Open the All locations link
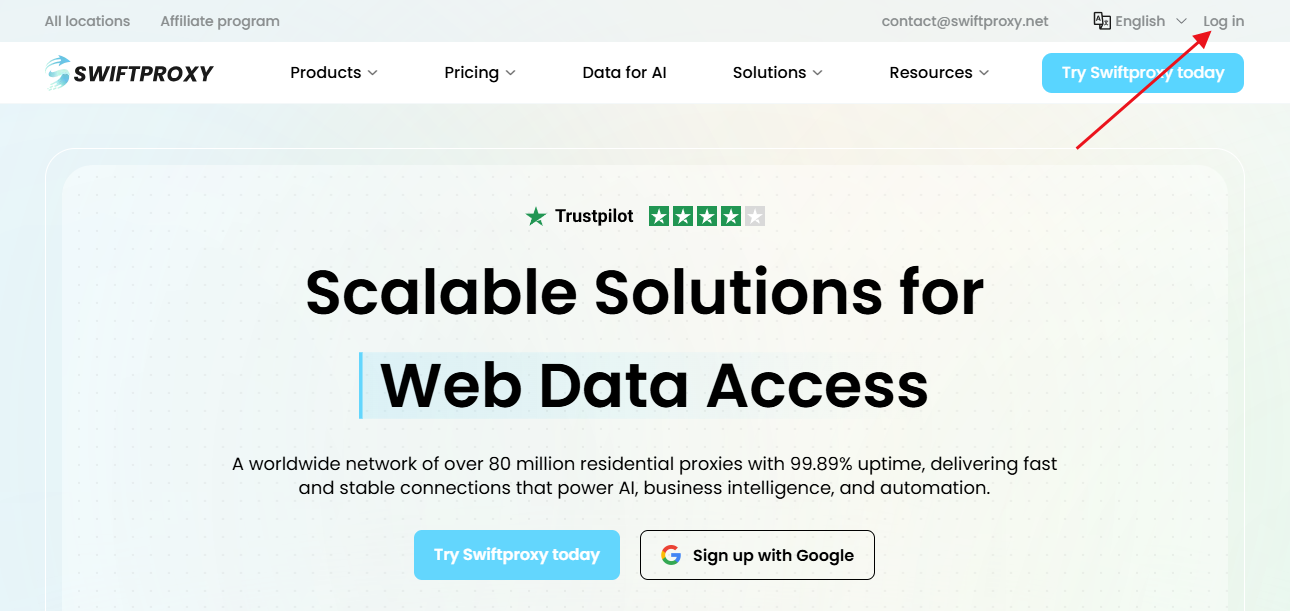The image size is (1290, 611). point(87,21)
